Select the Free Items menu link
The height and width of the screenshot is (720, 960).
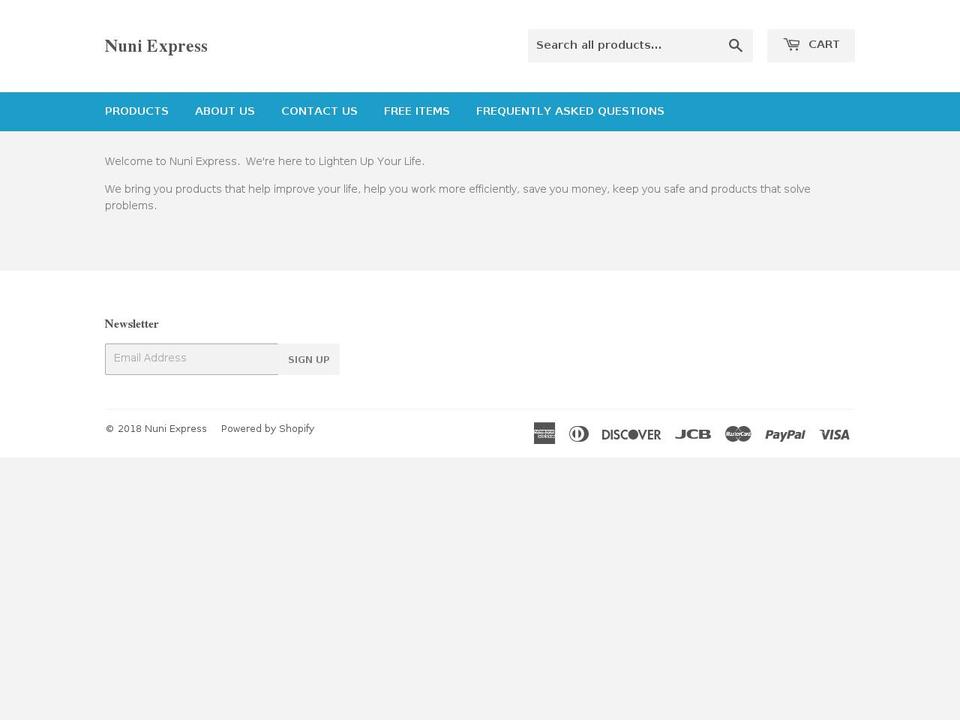[416, 111]
